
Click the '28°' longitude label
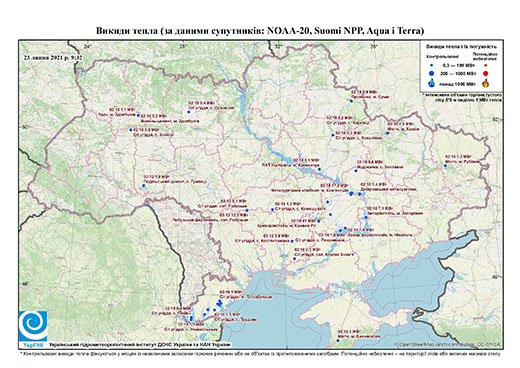click(x=183, y=46)
